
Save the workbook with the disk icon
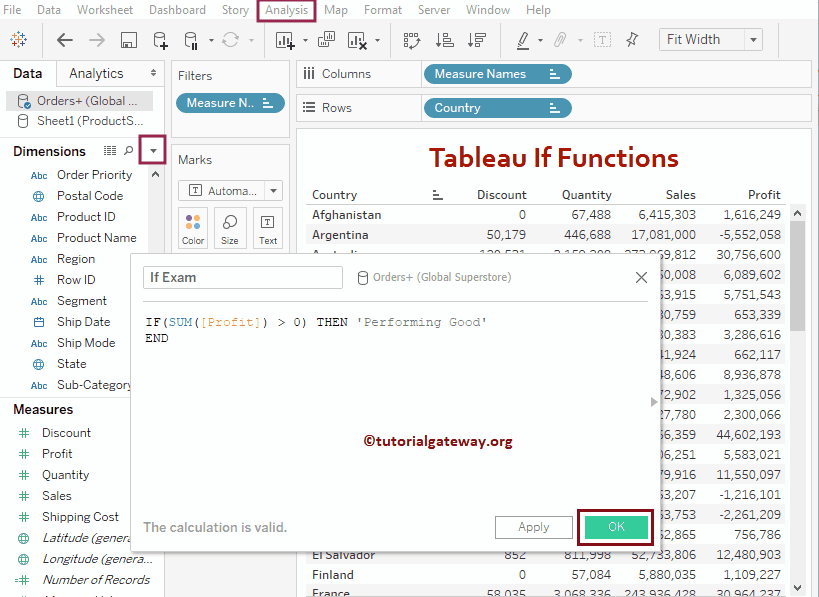(128, 40)
